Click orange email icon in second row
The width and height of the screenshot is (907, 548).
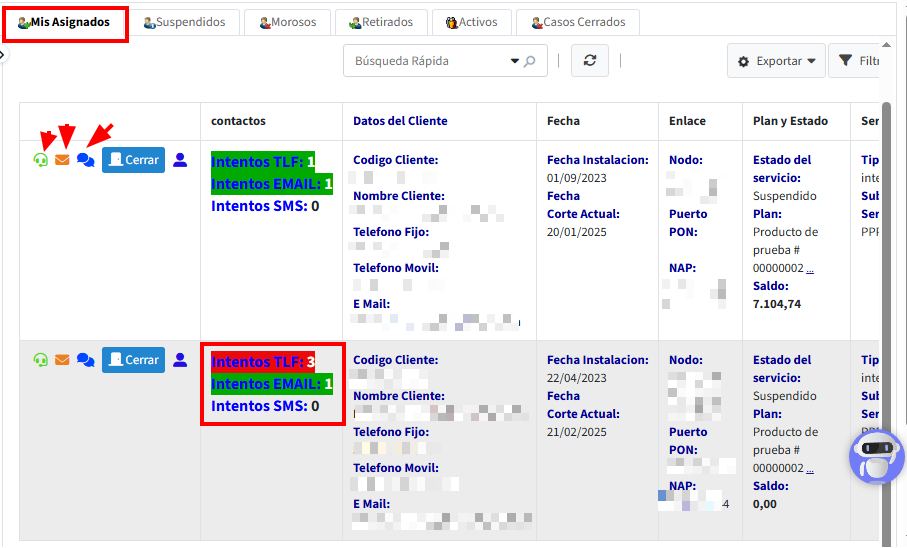pyautogui.click(x=62, y=360)
